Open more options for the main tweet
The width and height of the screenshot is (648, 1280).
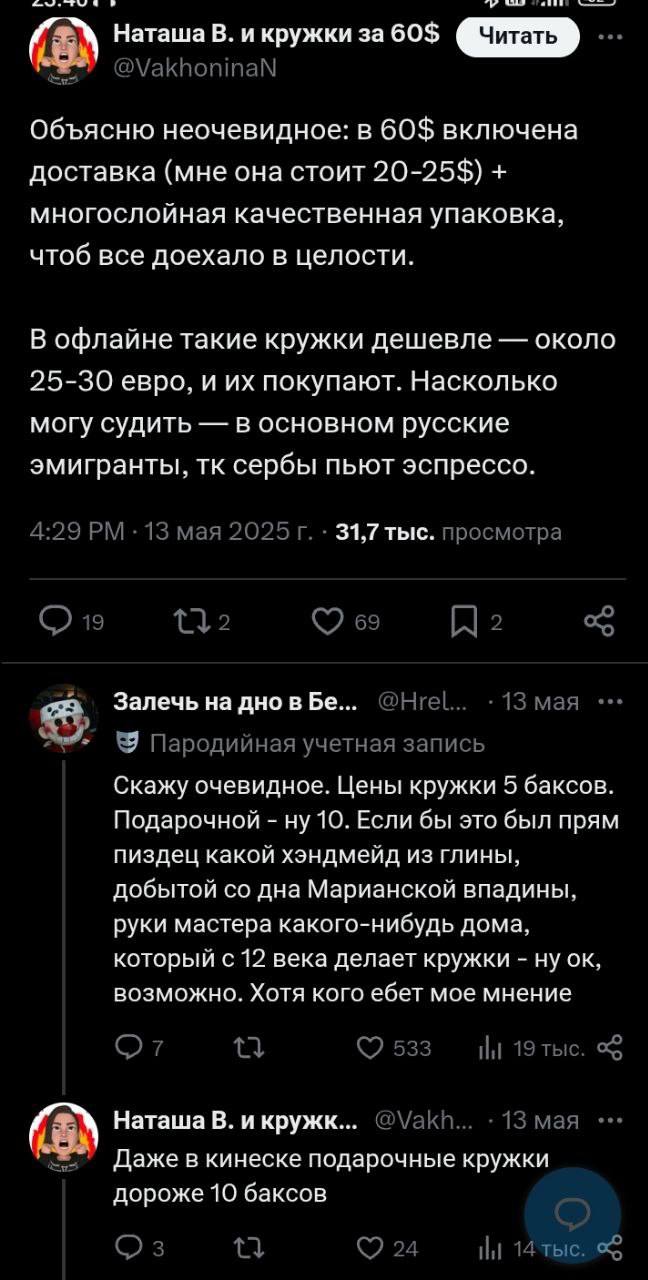pyautogui.click(x=608, y=39)
